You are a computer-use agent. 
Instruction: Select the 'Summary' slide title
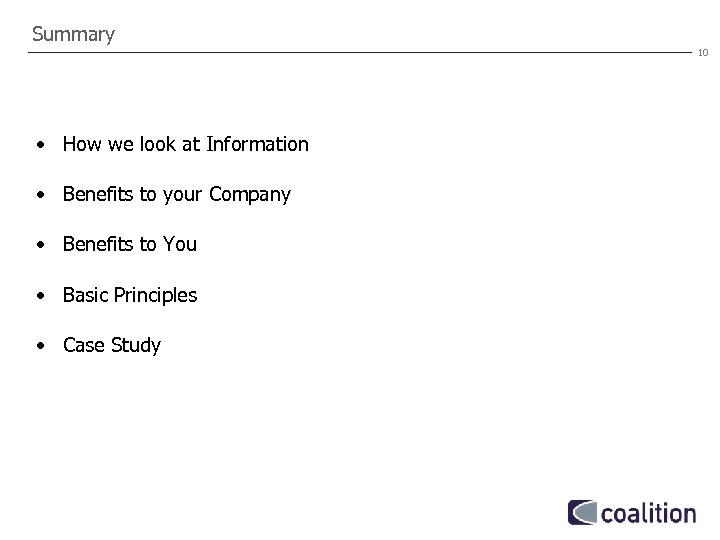coord(73,34)
